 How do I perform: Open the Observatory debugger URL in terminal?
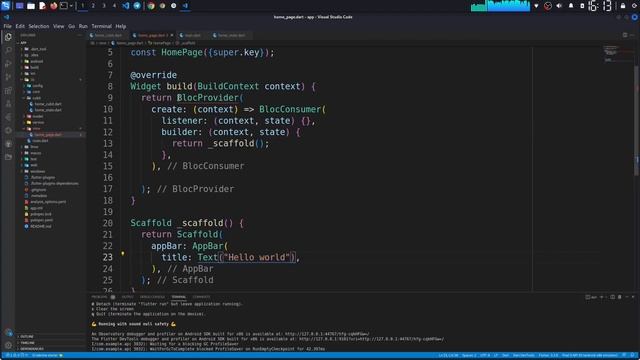pos(327,334)
